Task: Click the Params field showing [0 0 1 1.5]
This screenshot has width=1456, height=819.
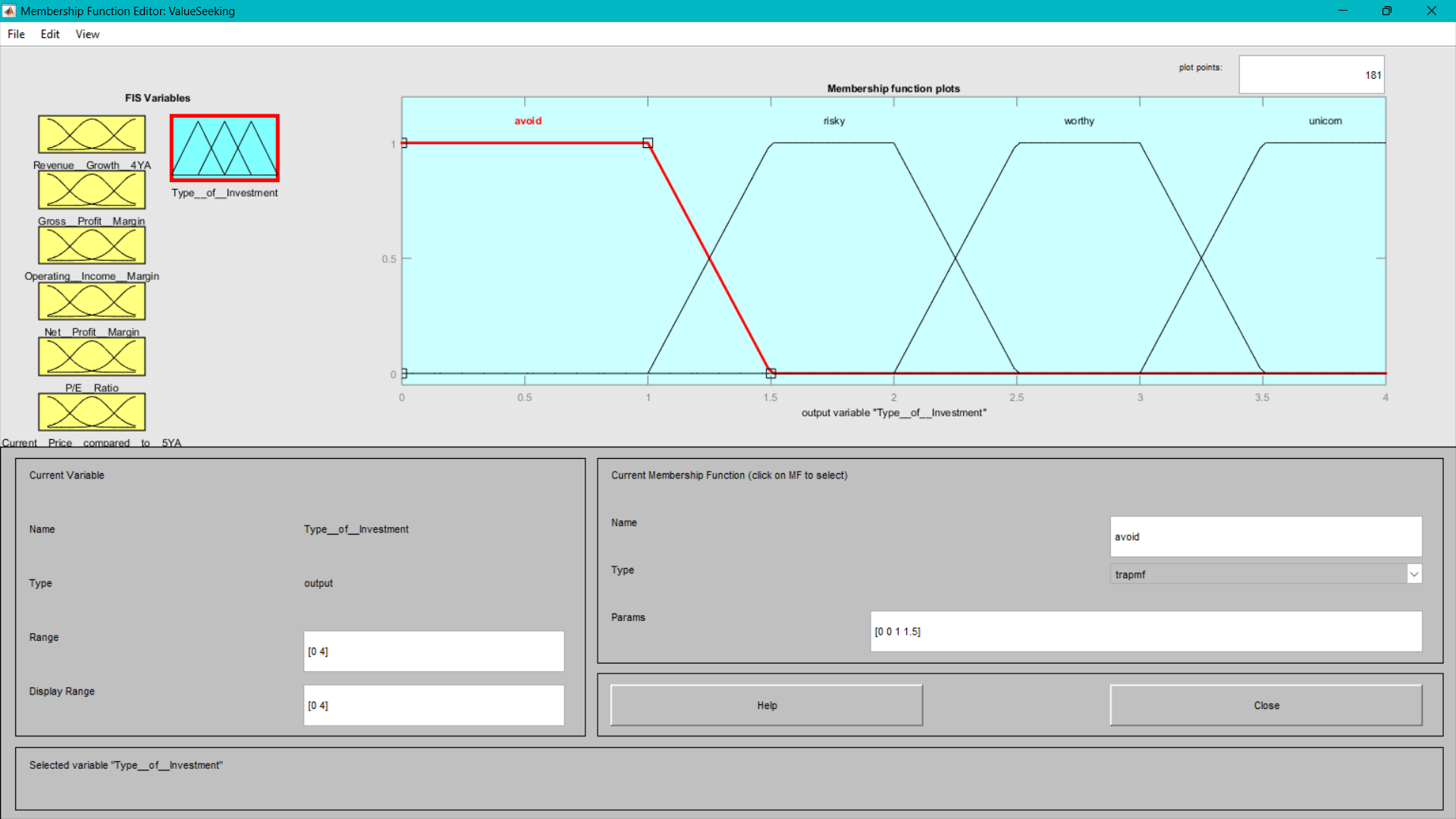Action: pos(1145,631)
